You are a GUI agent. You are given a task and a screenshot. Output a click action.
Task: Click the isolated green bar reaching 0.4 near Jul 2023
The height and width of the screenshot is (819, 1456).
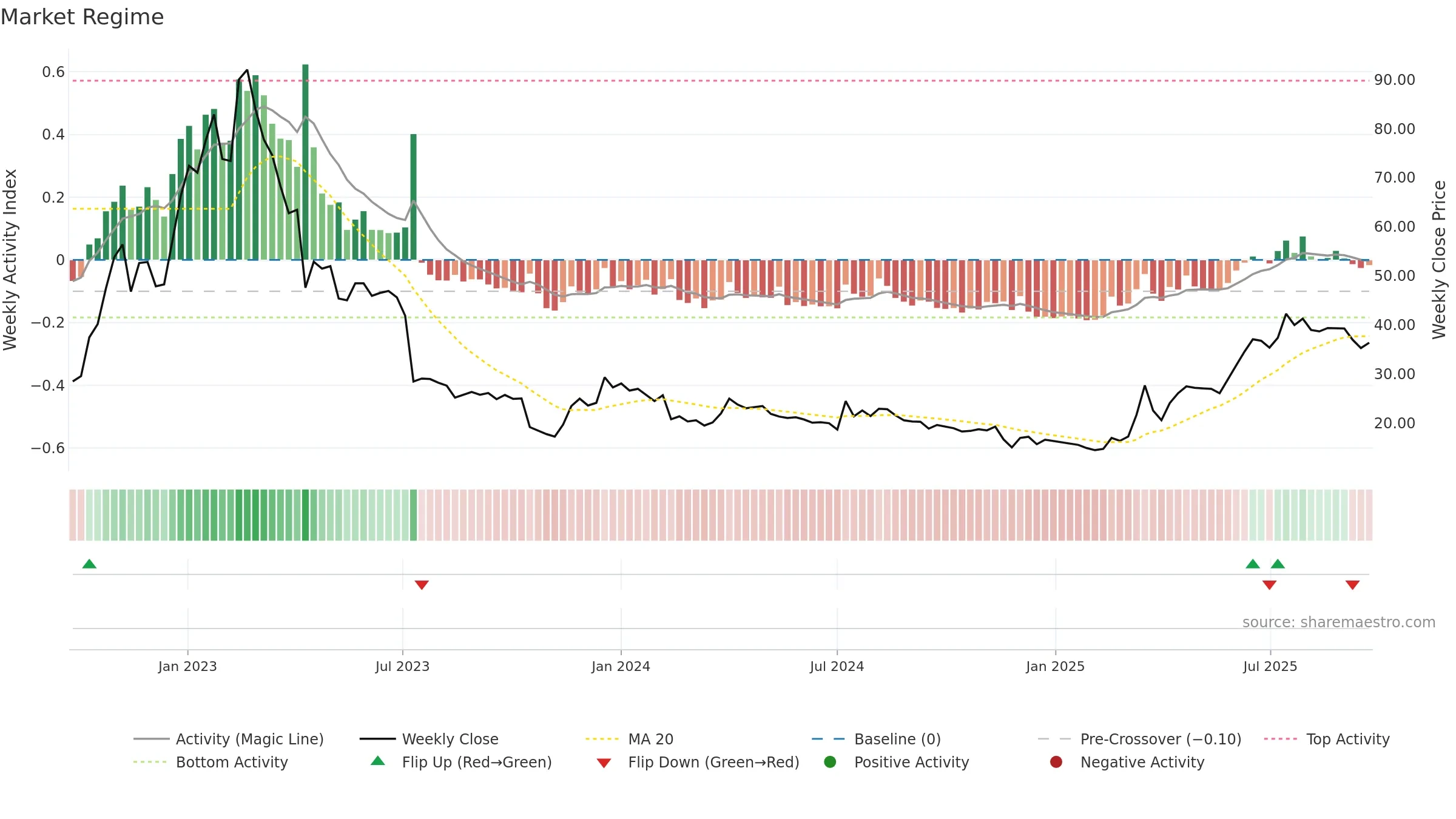coord(414,197)
